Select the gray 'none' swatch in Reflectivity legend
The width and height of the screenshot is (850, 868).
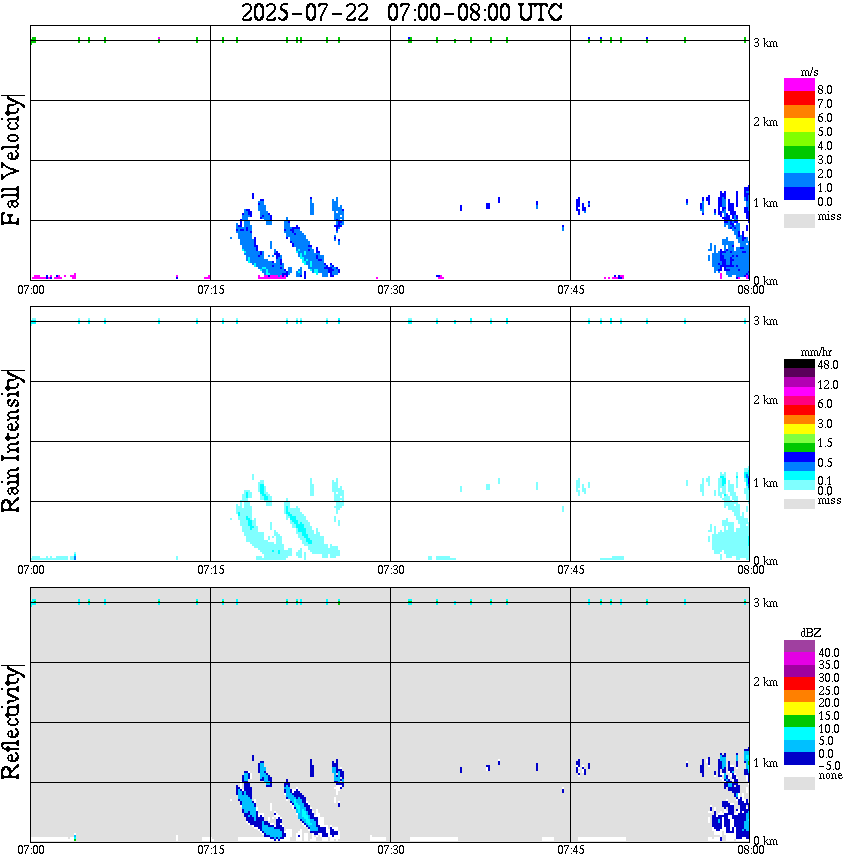(799, 783)
